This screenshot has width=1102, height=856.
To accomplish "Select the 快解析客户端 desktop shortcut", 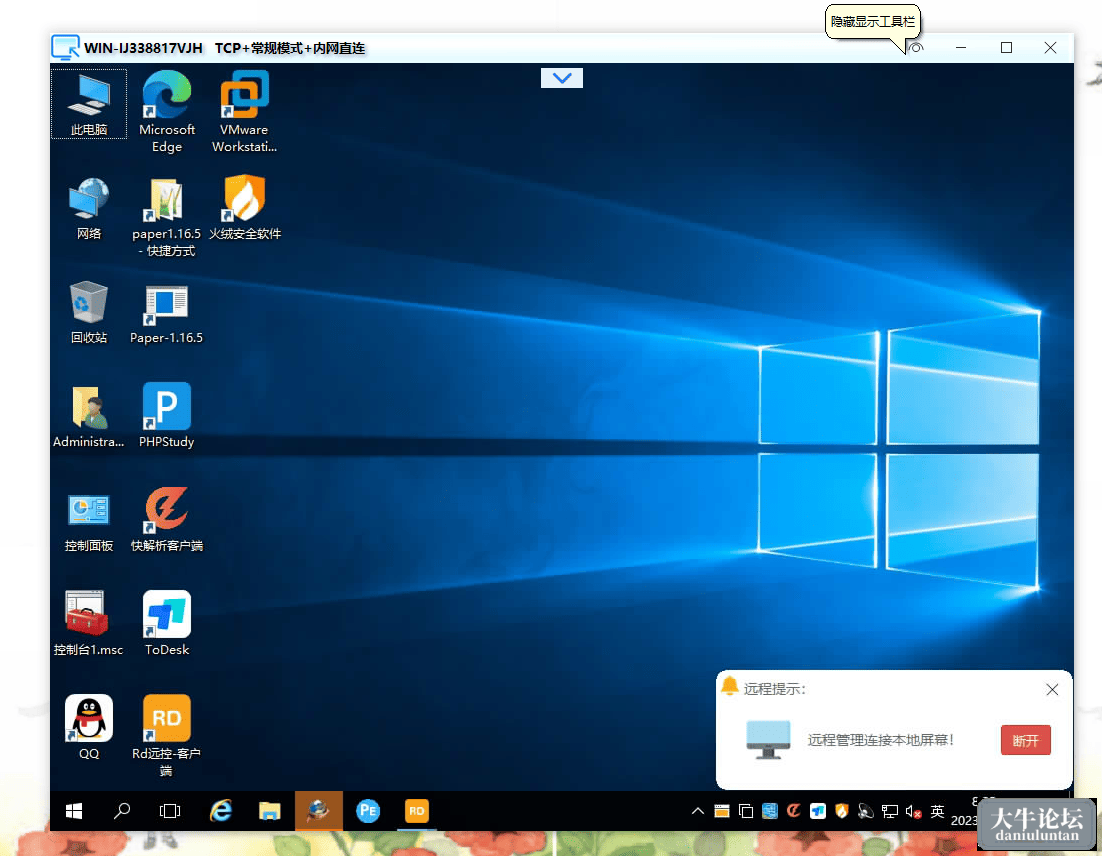I will (167, 519).
